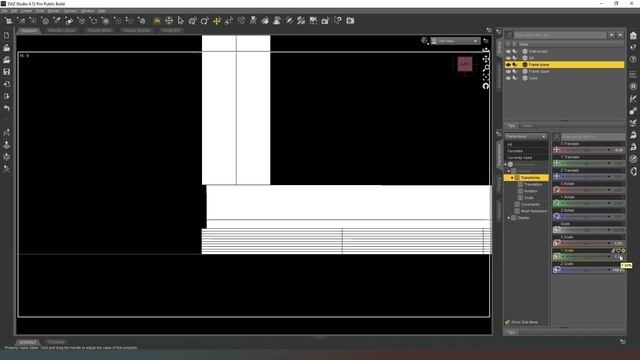Click the question-mark pointer icon in right sidebar

(x=633, y=47)
